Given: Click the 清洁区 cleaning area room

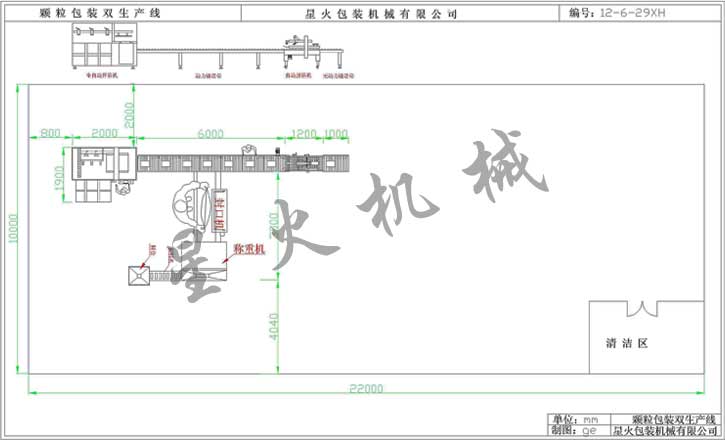Looking at the screenshot, I should (627, 343).
